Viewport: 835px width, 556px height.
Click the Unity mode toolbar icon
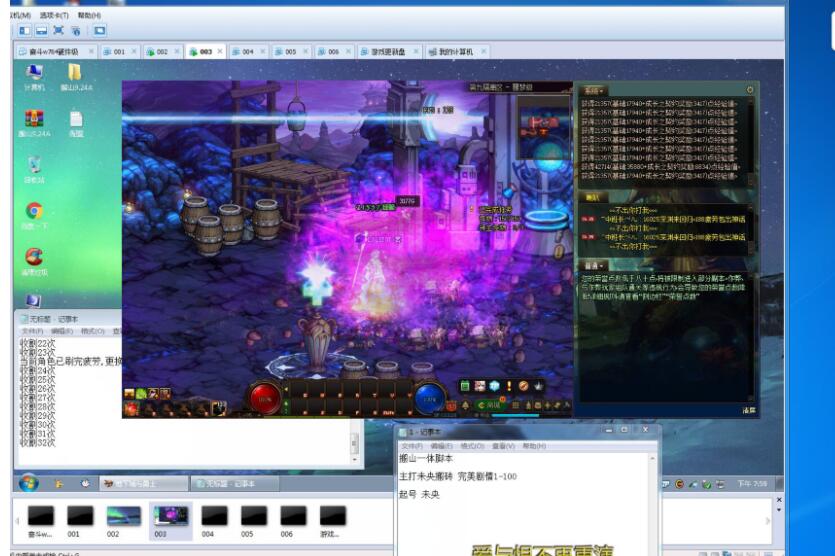coord(76,31)
